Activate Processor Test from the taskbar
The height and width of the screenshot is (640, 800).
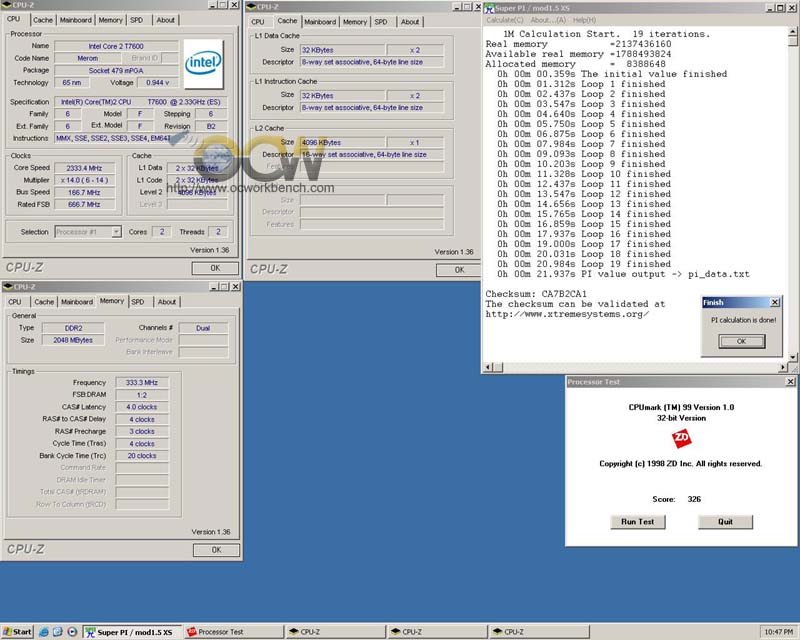click(233, 632)
